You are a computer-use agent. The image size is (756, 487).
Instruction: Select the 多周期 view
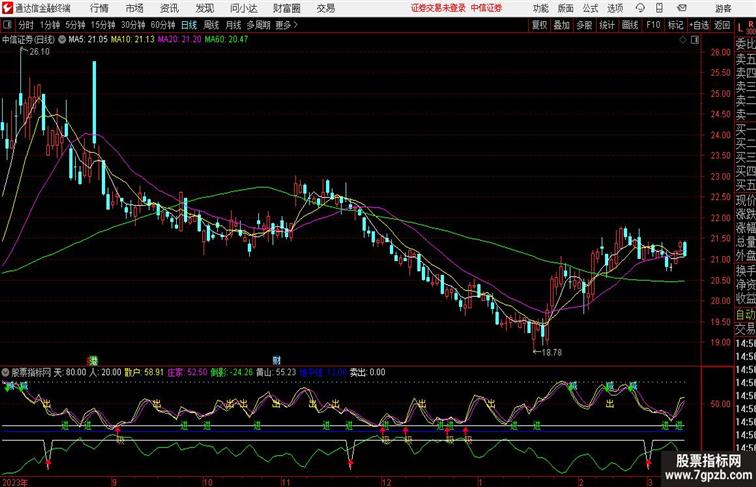[x=258, y=25]
